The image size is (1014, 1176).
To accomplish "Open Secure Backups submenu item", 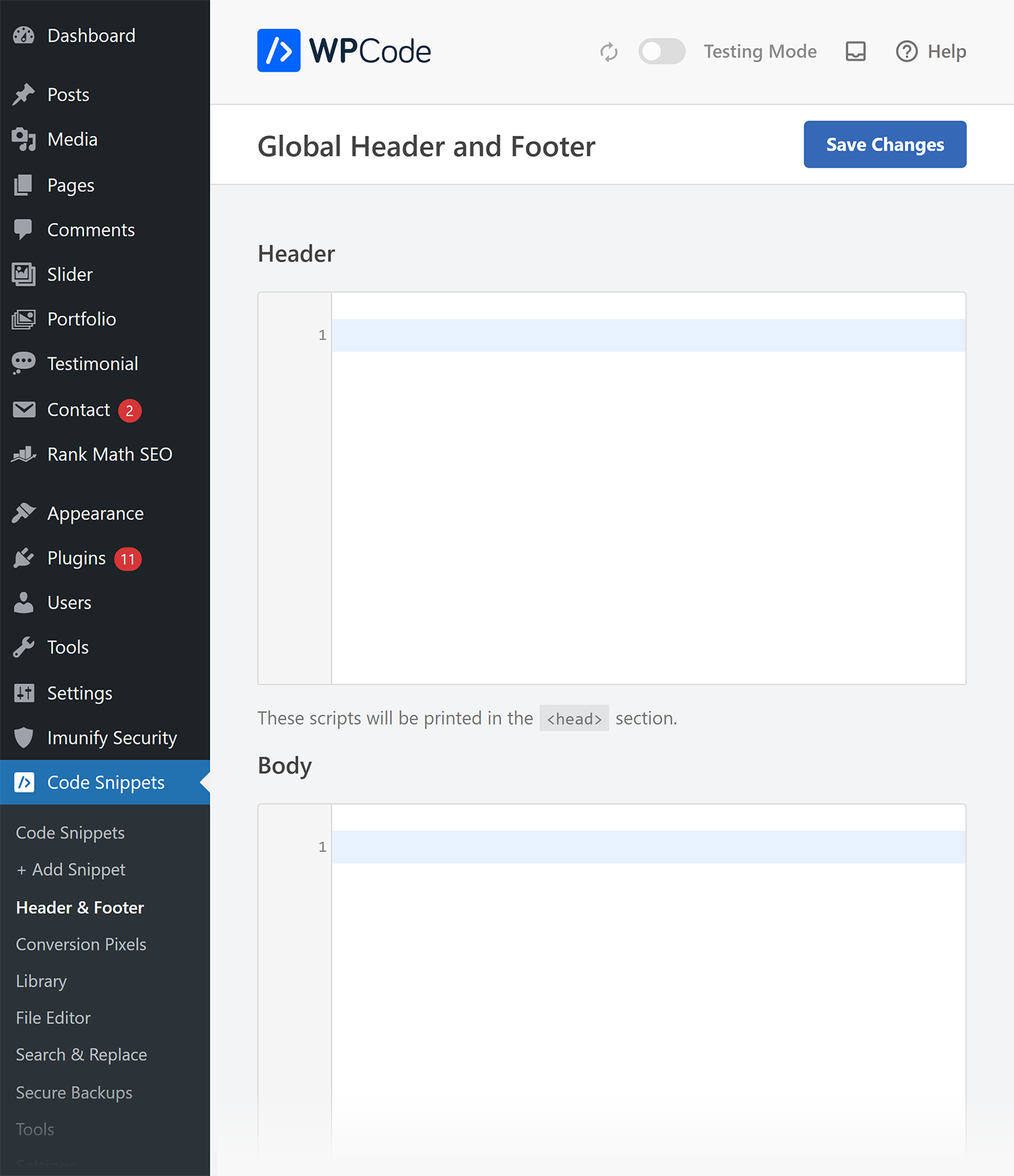I will [x=74, y=1092].
